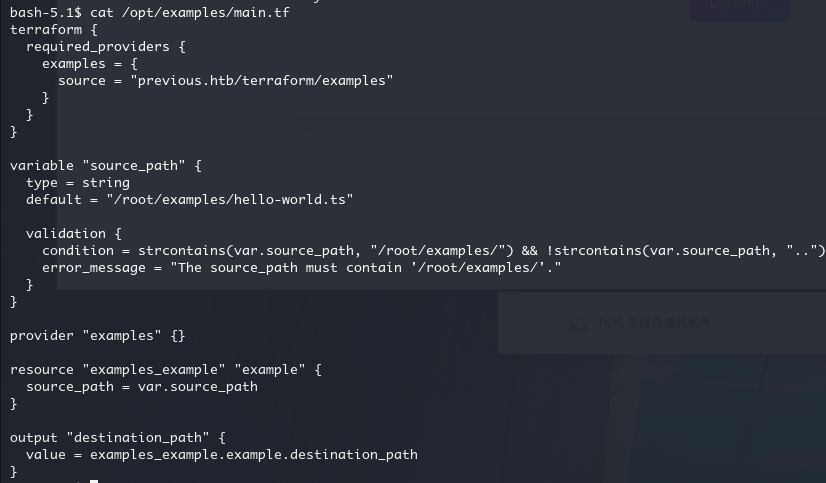Click the dim Loading... button
This screenshot has height=483, width=826.
(x=739, y=6)
